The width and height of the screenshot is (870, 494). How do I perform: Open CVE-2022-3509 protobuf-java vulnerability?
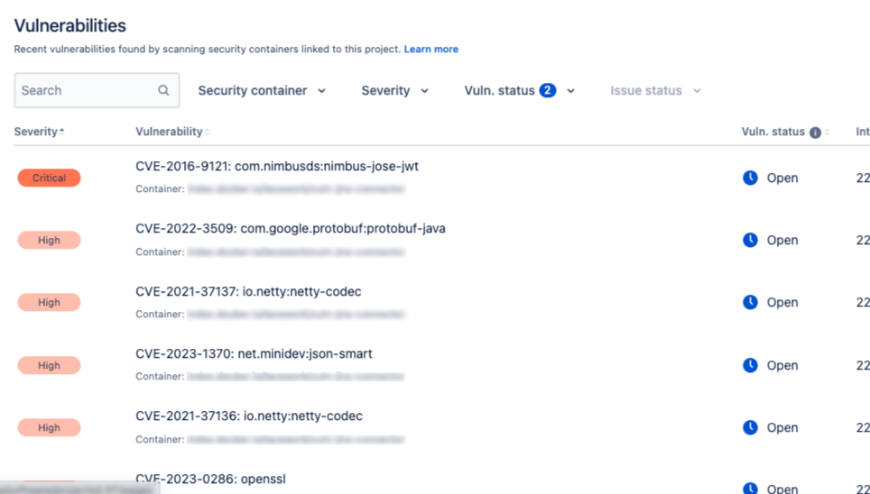coord(290,228)
